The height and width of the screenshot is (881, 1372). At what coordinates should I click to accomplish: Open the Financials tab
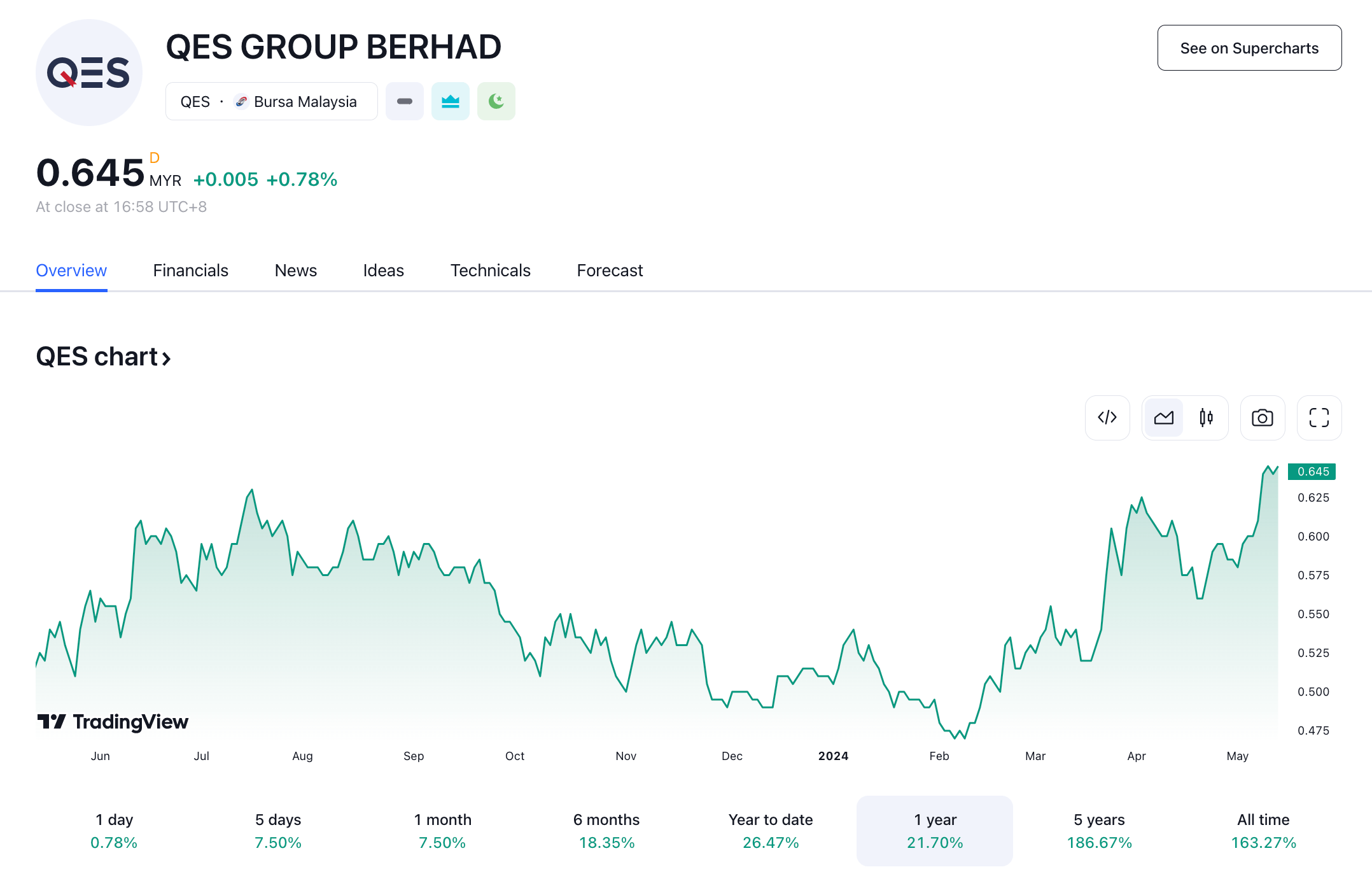point(190,271)
